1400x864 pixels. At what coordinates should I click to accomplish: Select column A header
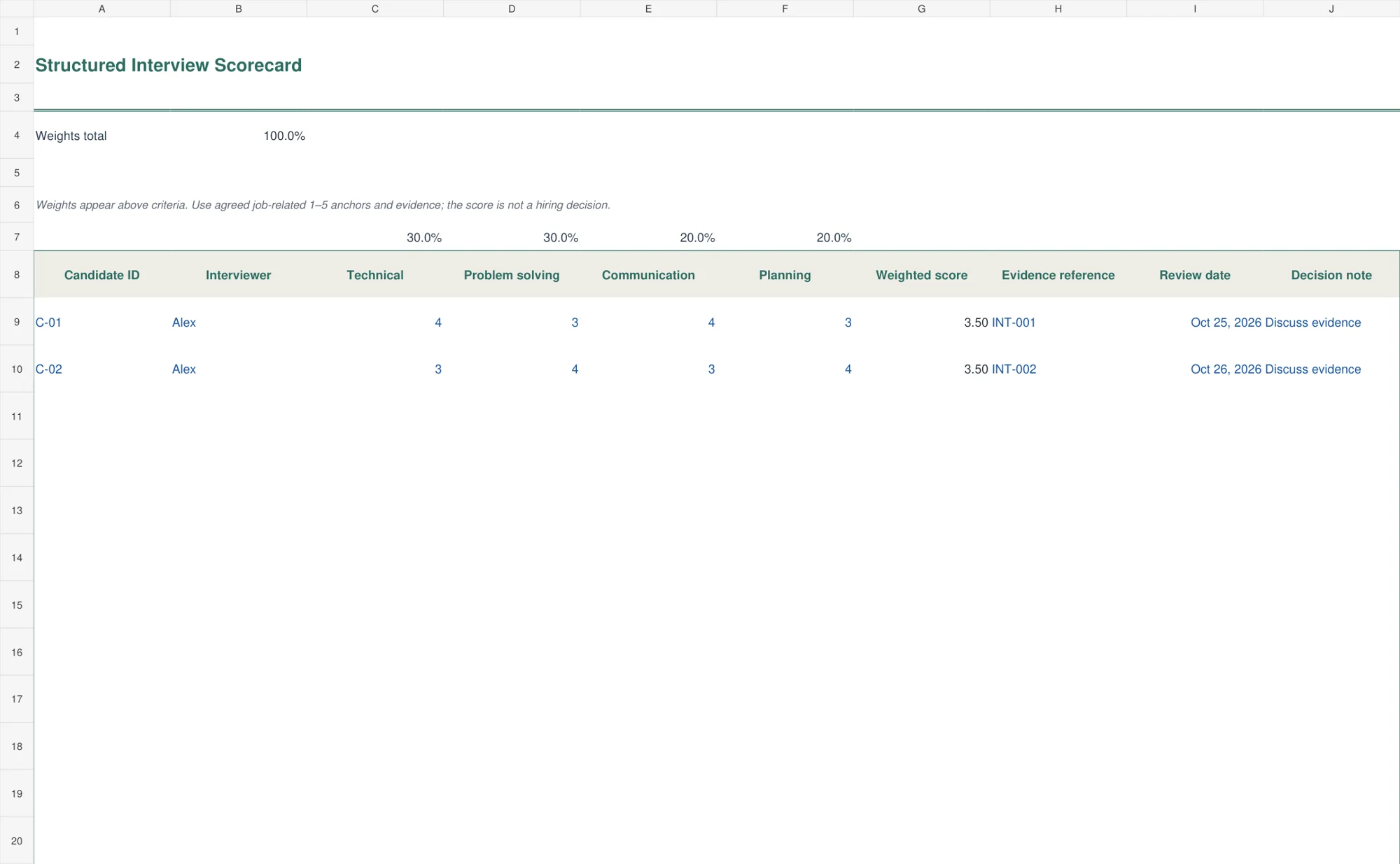tap(102, 8)
